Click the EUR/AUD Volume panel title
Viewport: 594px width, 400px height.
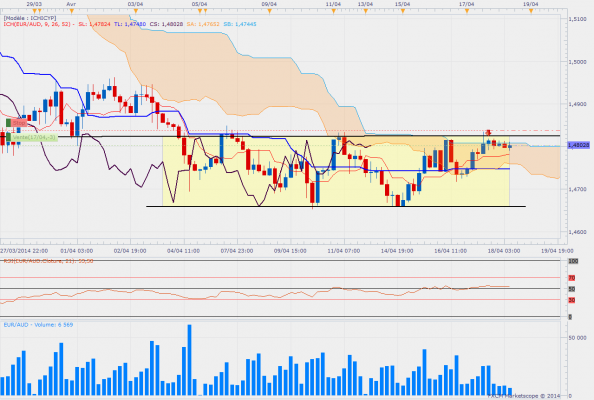coord(38,325)
